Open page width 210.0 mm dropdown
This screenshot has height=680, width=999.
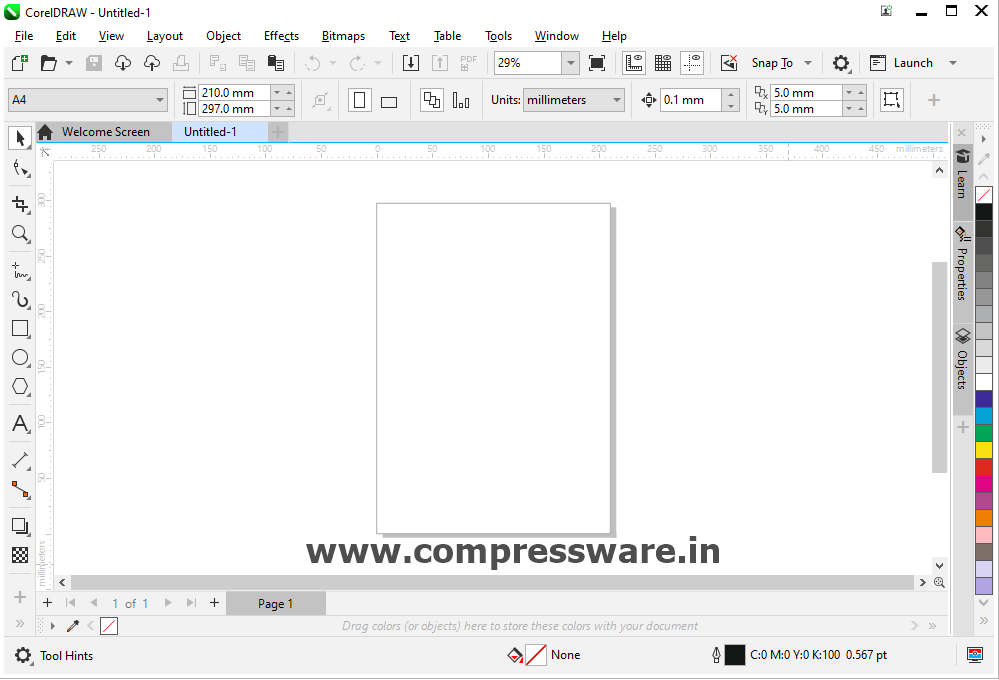[277, 92]
